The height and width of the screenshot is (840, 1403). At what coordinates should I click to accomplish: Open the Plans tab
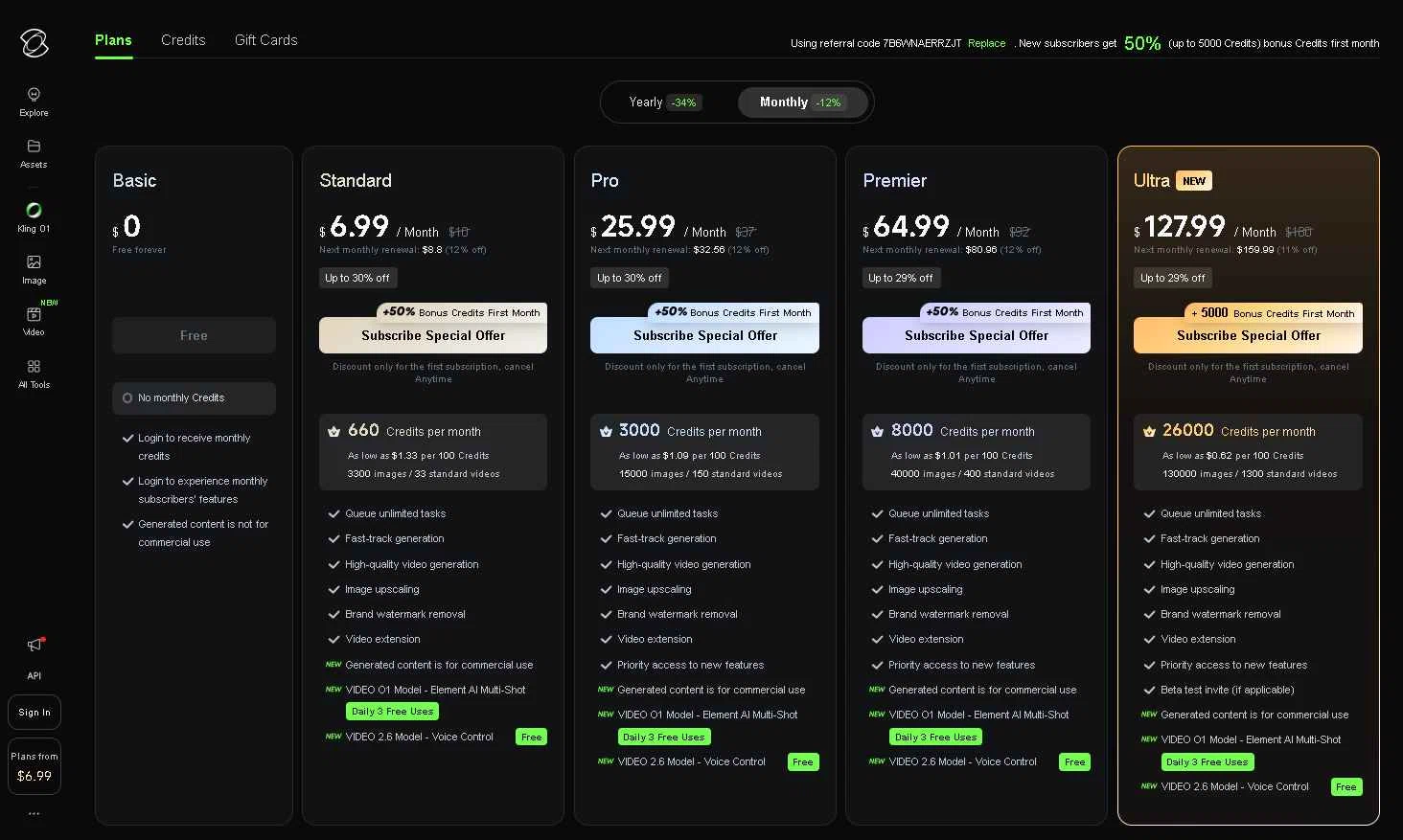(x=113, y=40)
